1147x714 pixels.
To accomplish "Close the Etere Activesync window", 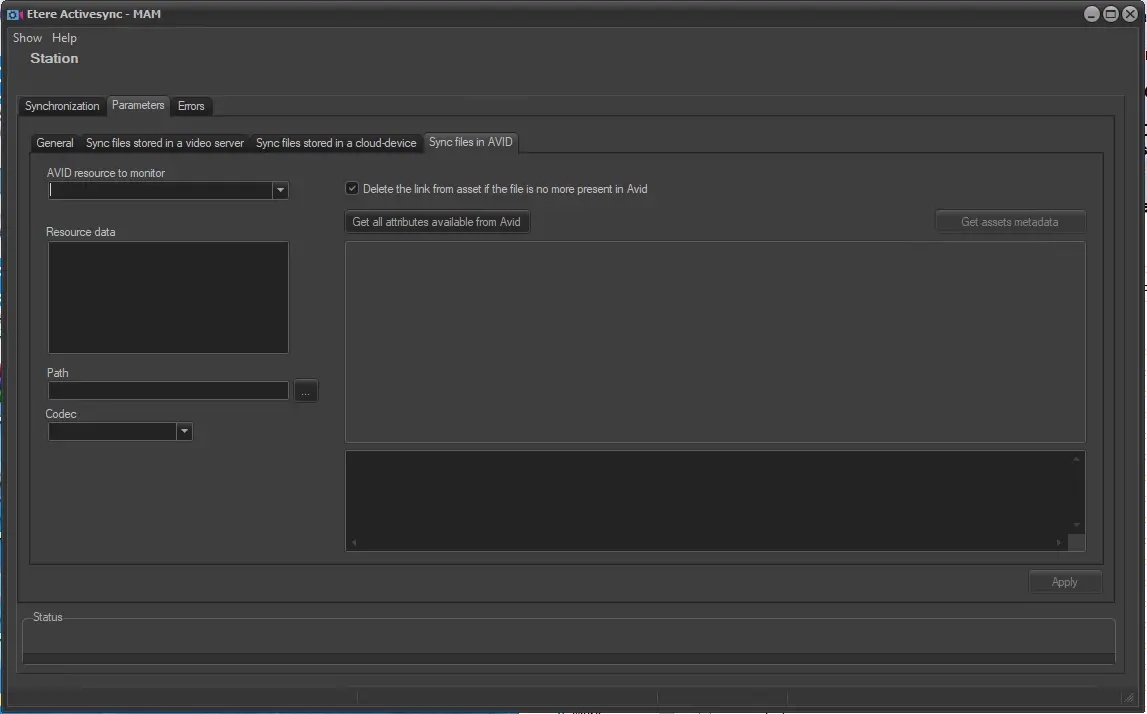I will tap(1129, 14).
